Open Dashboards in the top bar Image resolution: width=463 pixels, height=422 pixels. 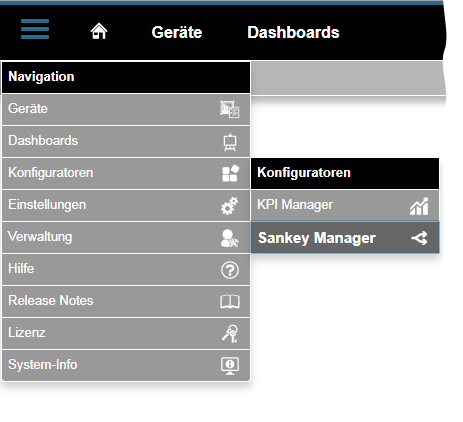point(293,32)
